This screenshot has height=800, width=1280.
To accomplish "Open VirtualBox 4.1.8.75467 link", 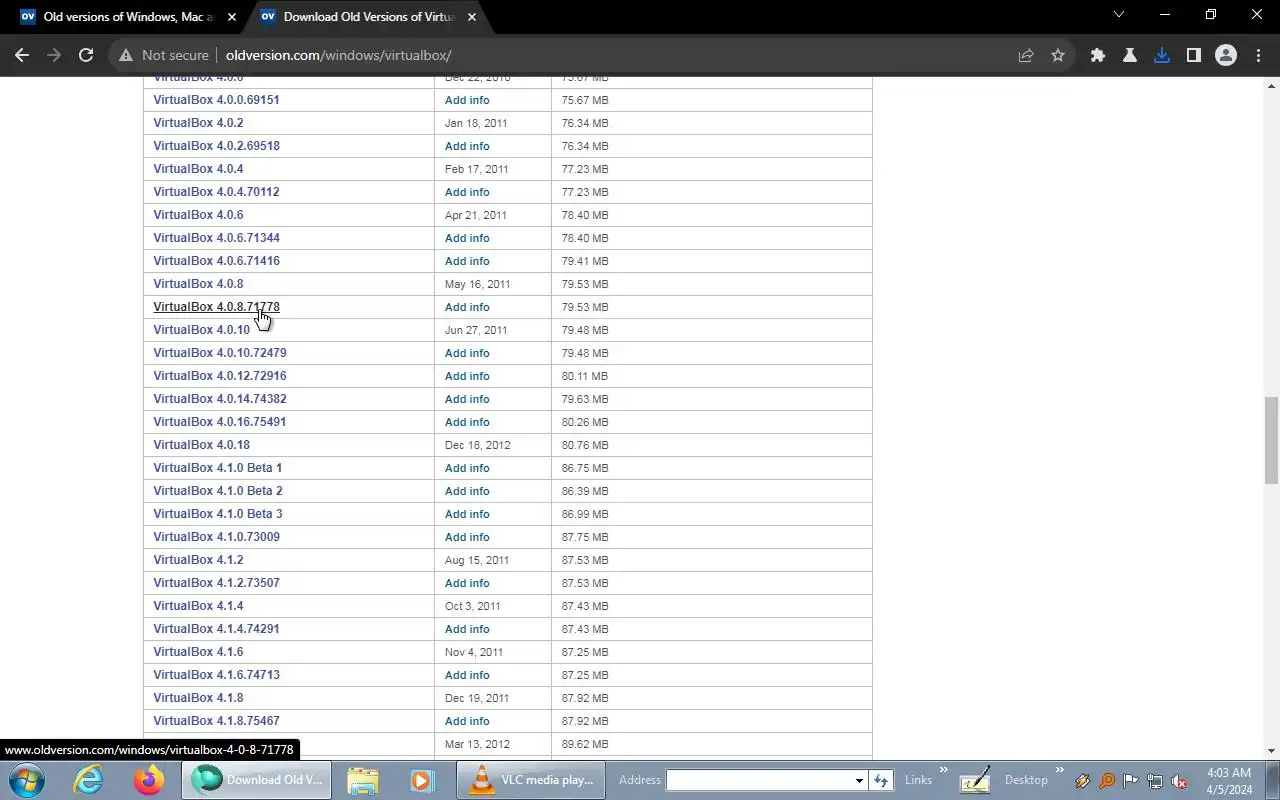I will [216, 721].
